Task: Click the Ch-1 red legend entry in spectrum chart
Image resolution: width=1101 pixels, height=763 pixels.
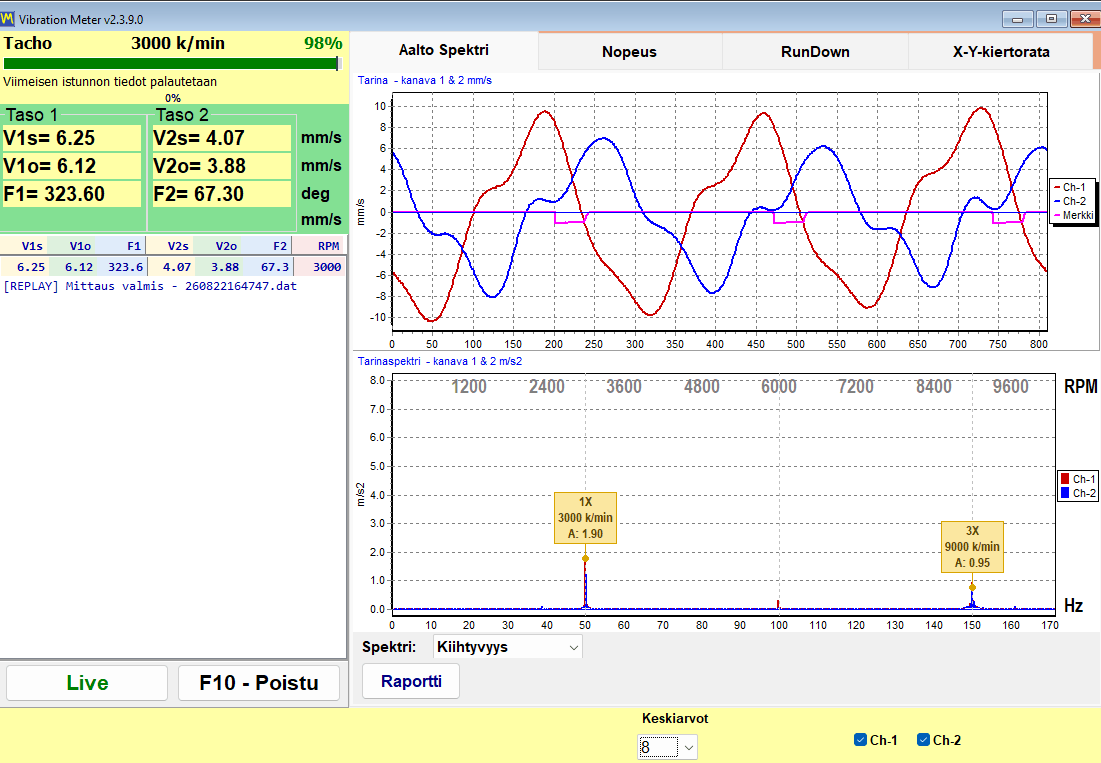Action: 1078,479
